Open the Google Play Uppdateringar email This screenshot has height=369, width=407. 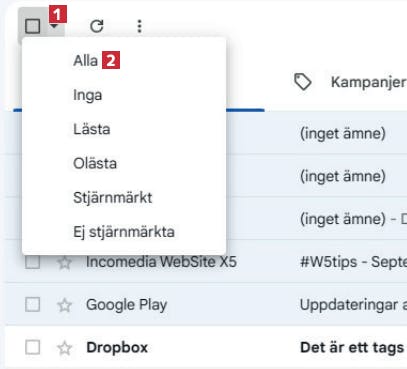(353, 305)
